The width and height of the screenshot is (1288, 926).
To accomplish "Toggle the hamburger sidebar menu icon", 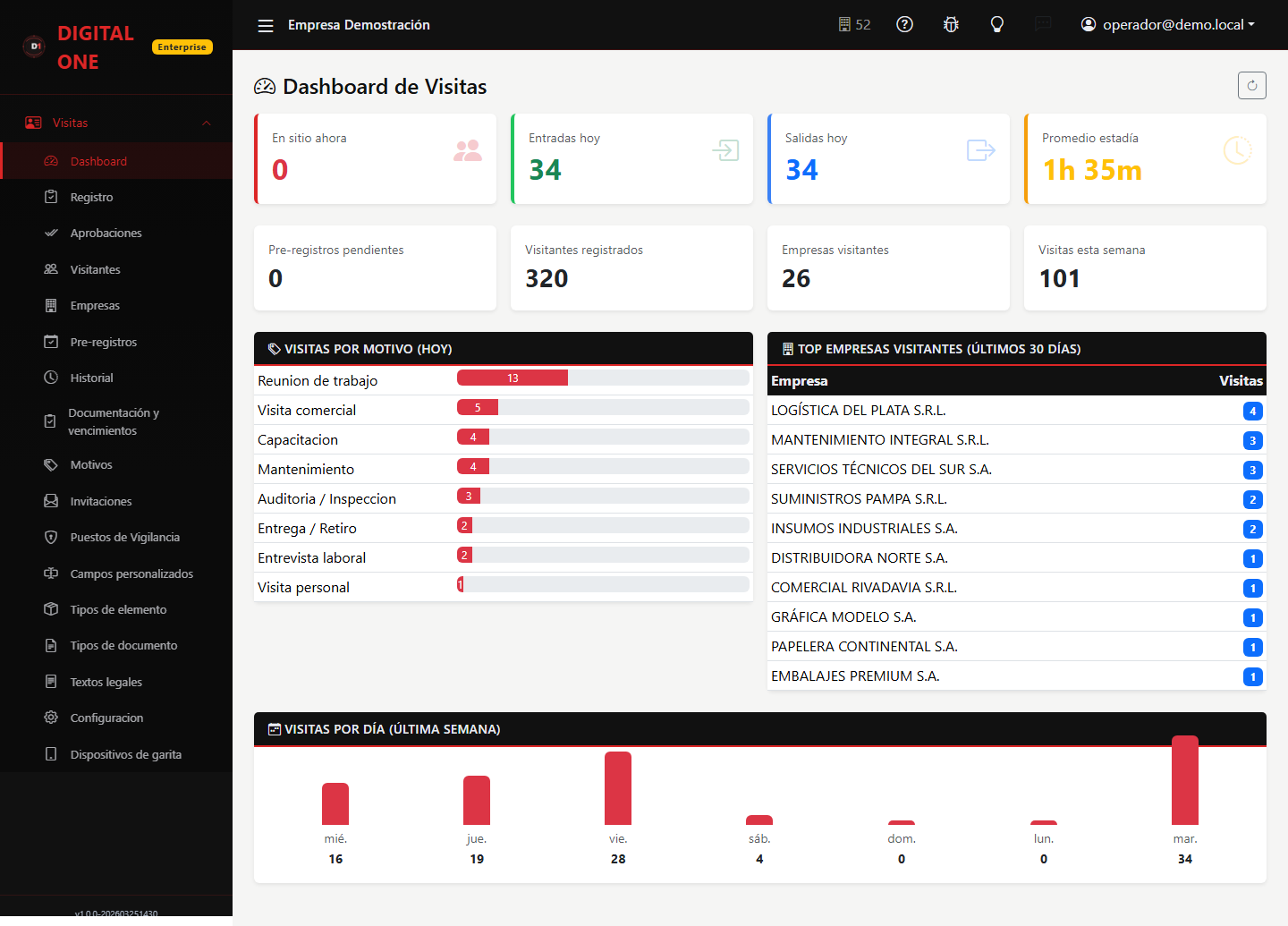I will click(x=266, y=25).
